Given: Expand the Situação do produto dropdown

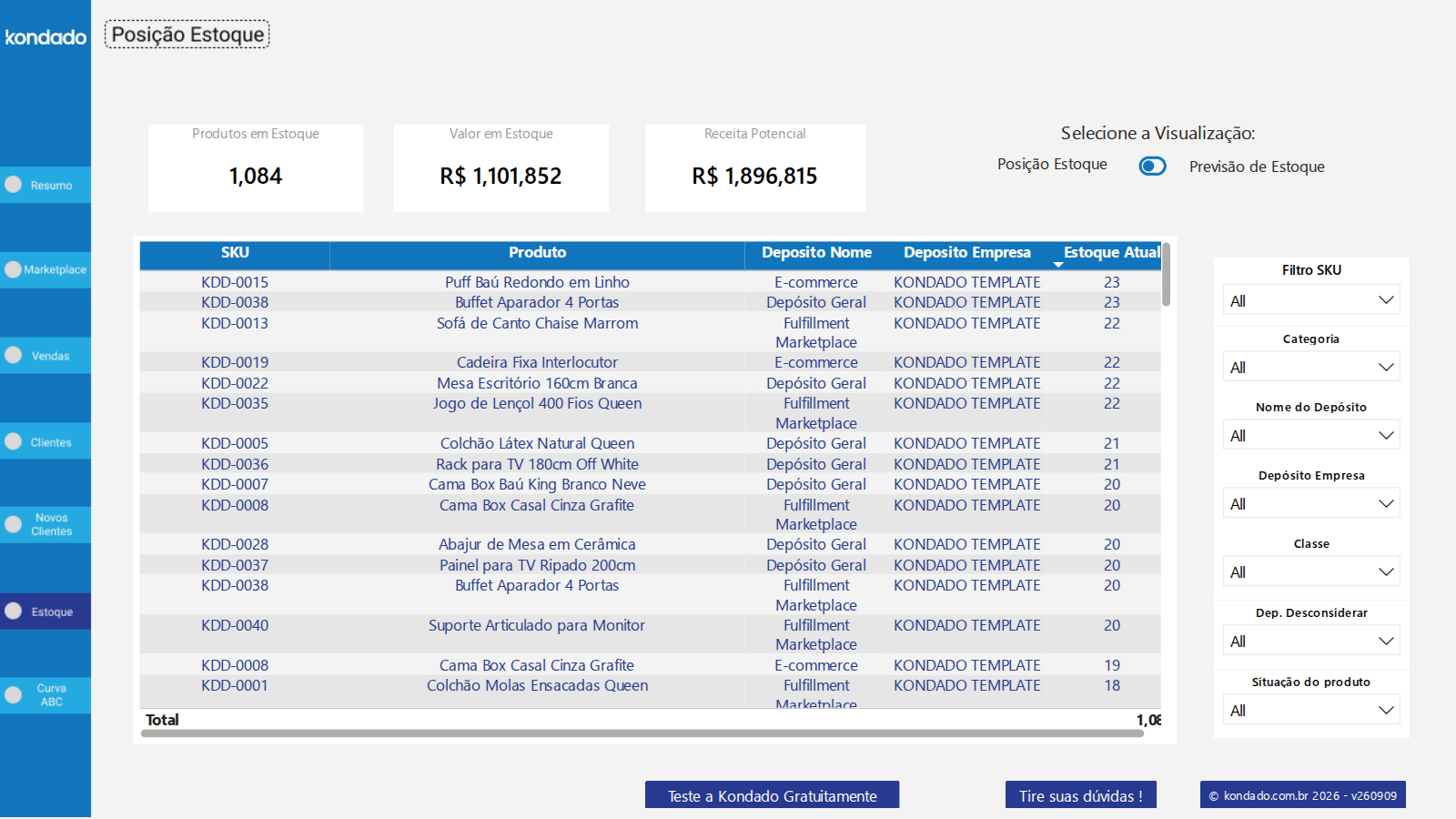Looking at the screenshot, I should coord(1311,710).
